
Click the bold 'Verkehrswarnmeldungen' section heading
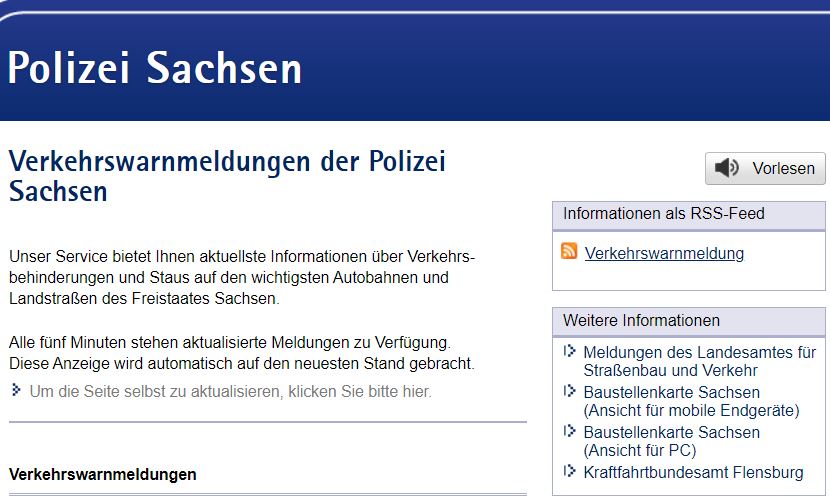[103, 474]
